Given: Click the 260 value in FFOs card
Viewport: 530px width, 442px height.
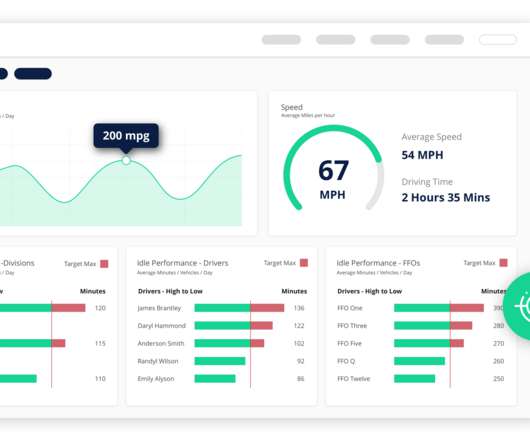Looking at the screenshot, I should tap(499, 361).
